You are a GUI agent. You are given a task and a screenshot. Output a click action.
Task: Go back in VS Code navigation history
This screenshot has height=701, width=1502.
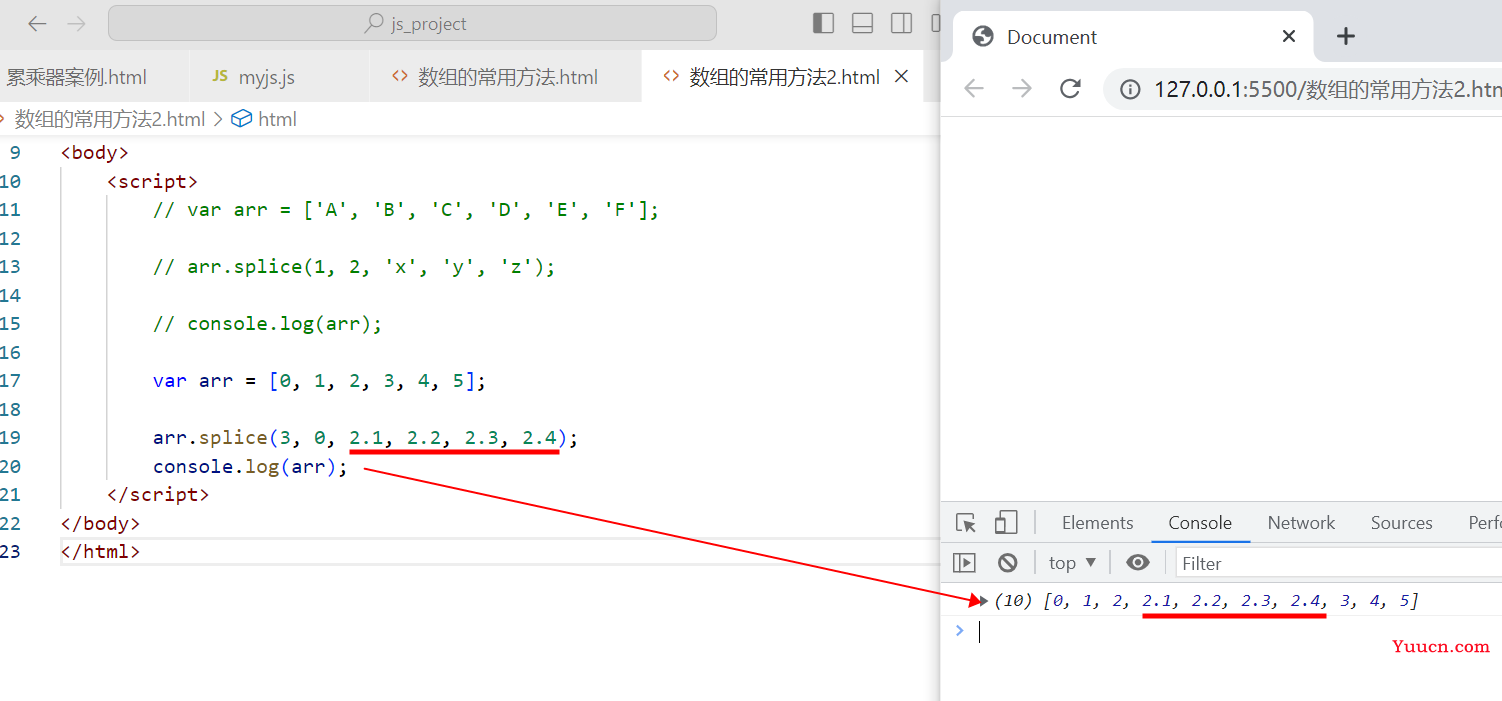point(37,23)
